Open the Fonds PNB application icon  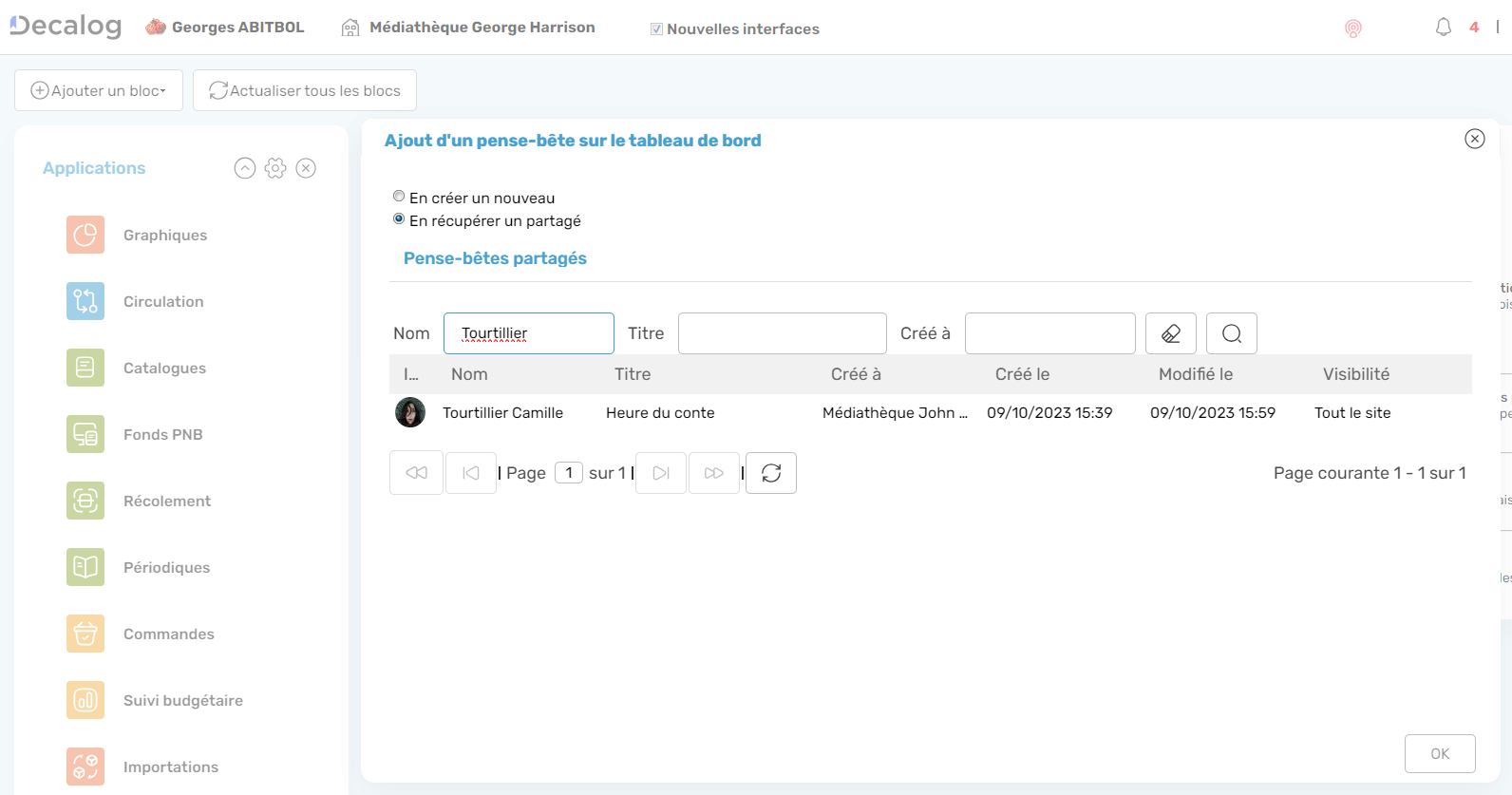coord(85,434)
